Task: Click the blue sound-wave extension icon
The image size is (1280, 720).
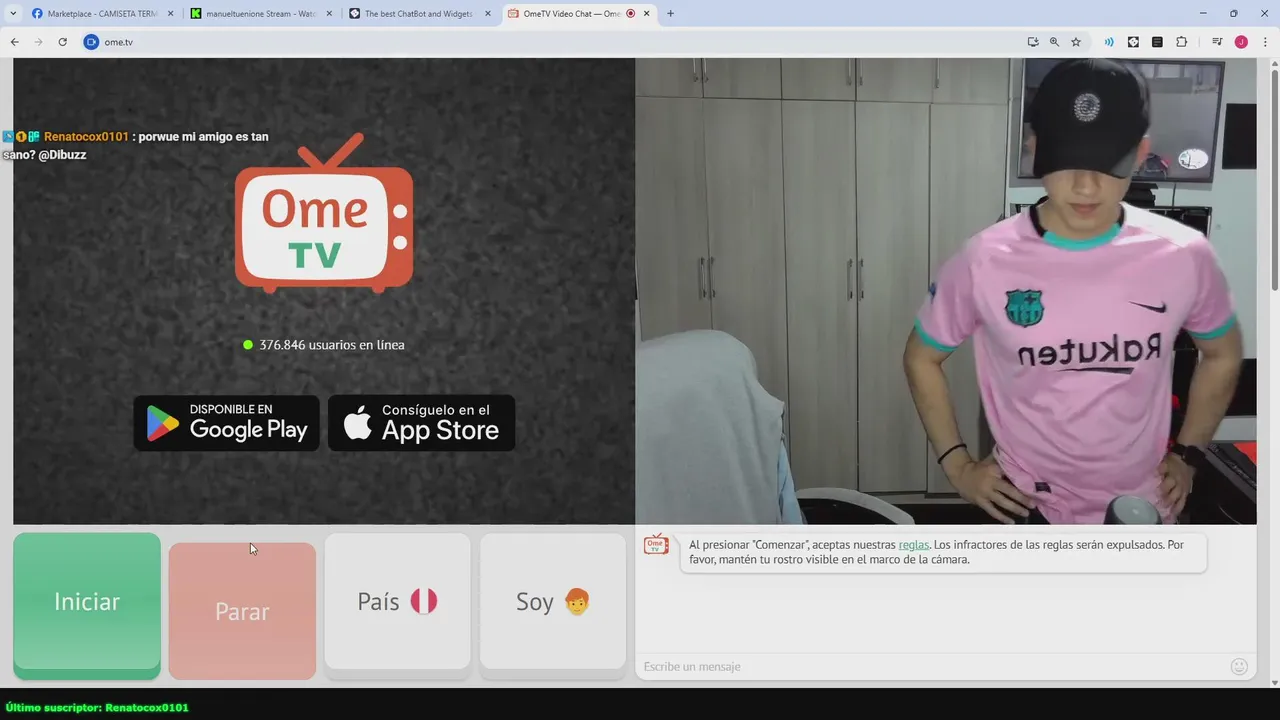Action: (x=1109, y=42)
